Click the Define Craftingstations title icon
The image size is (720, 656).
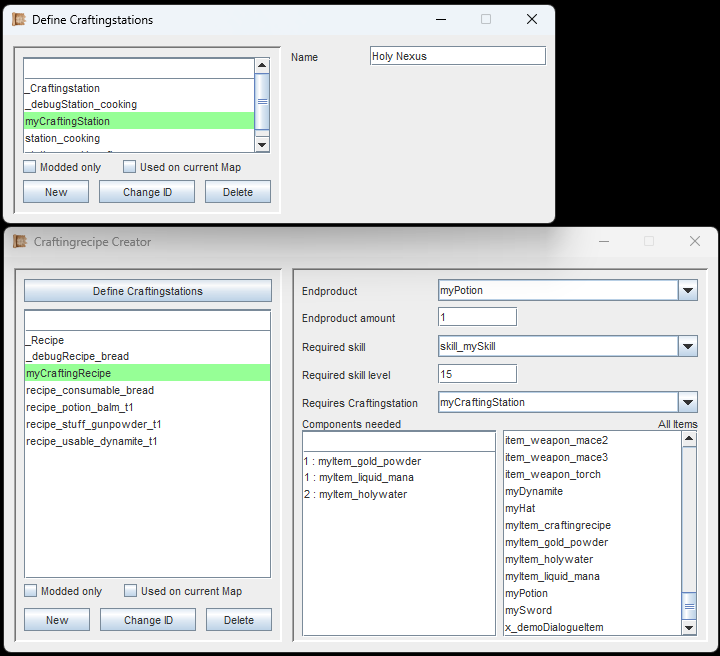click(x=17, y=19)
